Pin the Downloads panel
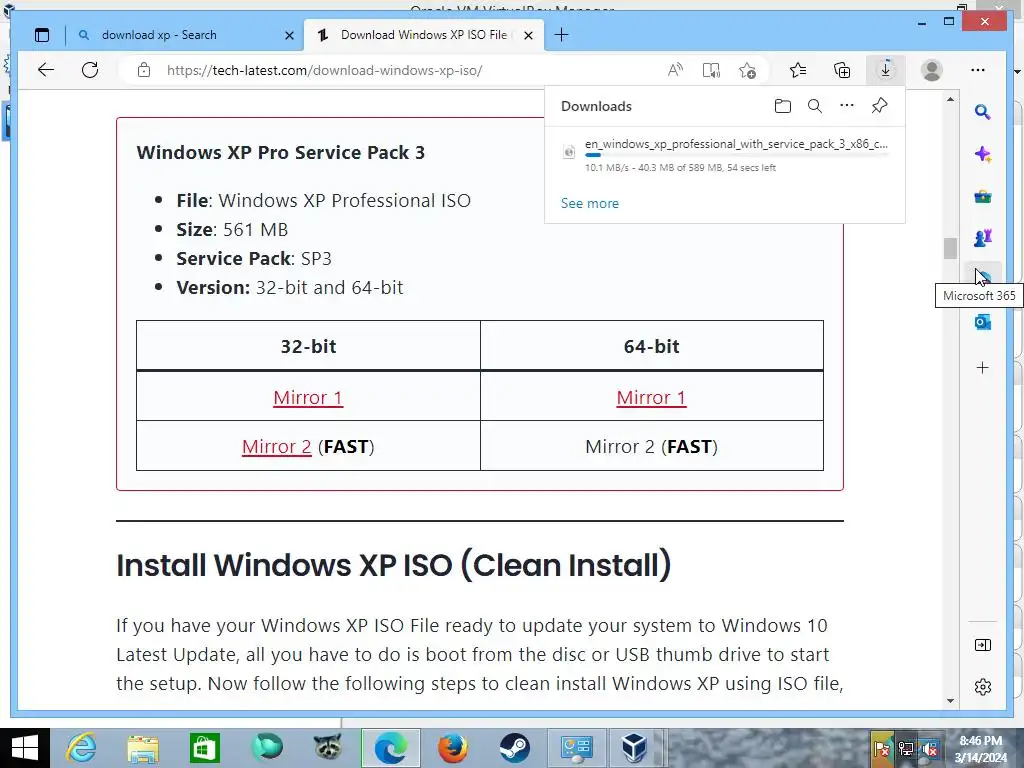1024x768 pixels. pyautogui.click(x=880, y=106)
